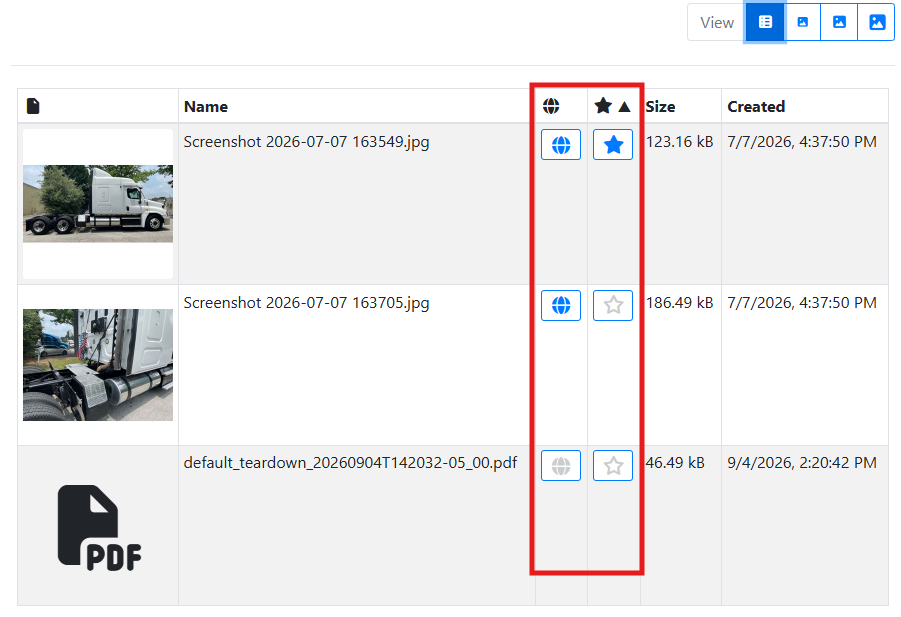Select the medium thumbnails view icon
Image resolution: width=901 pixels, height=617 pixels.
[839, 22]
